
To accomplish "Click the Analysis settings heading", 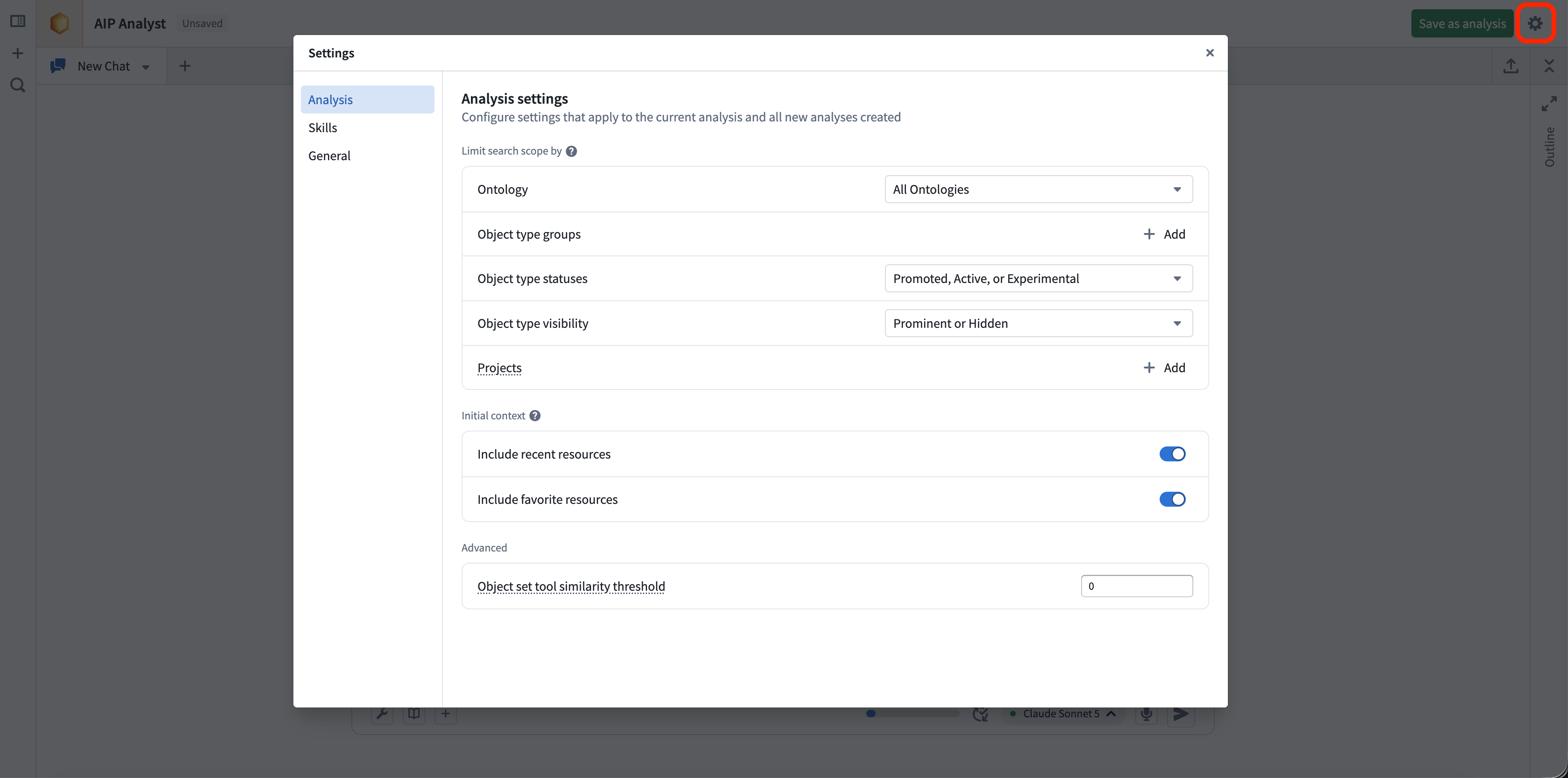I will [x=514, y=99].
